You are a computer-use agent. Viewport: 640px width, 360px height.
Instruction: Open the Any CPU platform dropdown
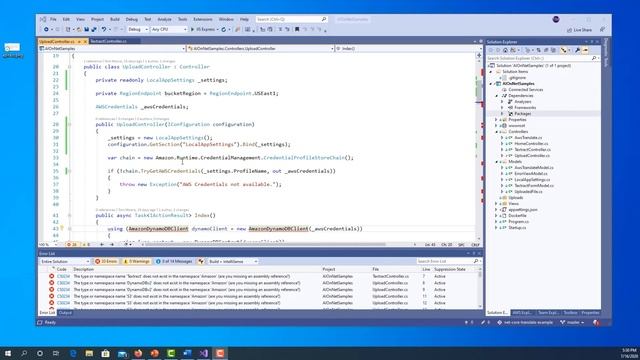point(169,29)
